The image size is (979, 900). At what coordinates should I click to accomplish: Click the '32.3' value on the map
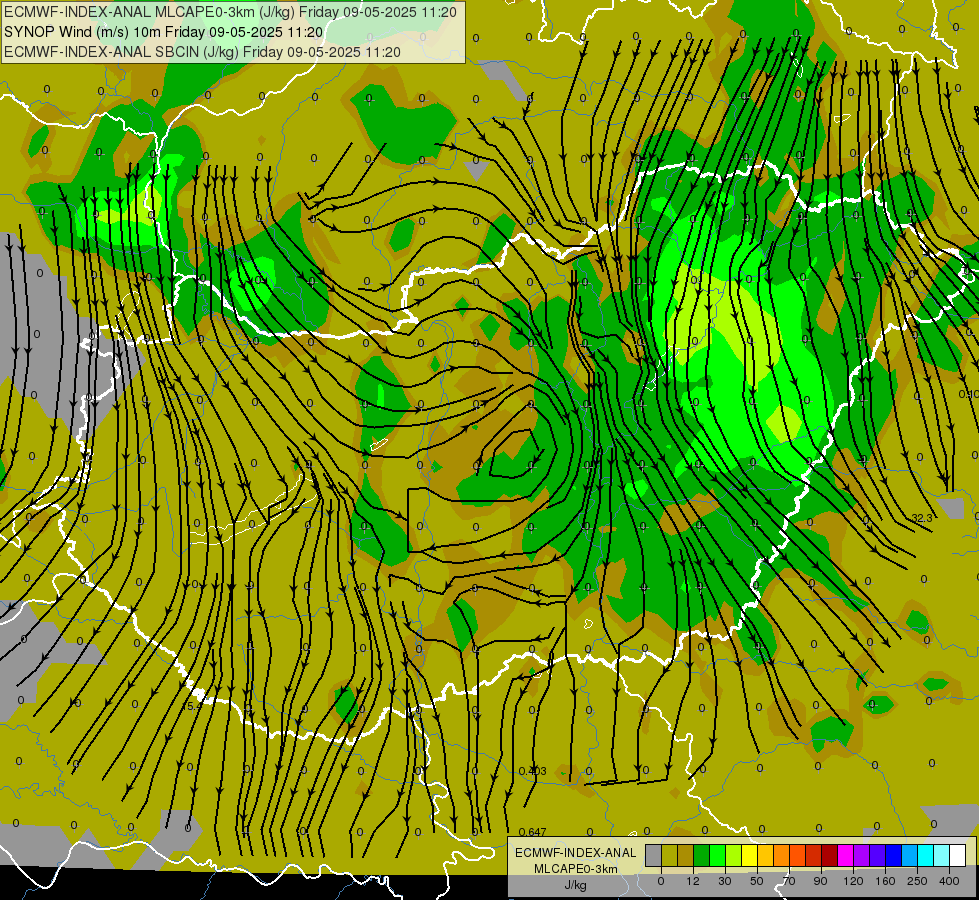click(922, 518)
